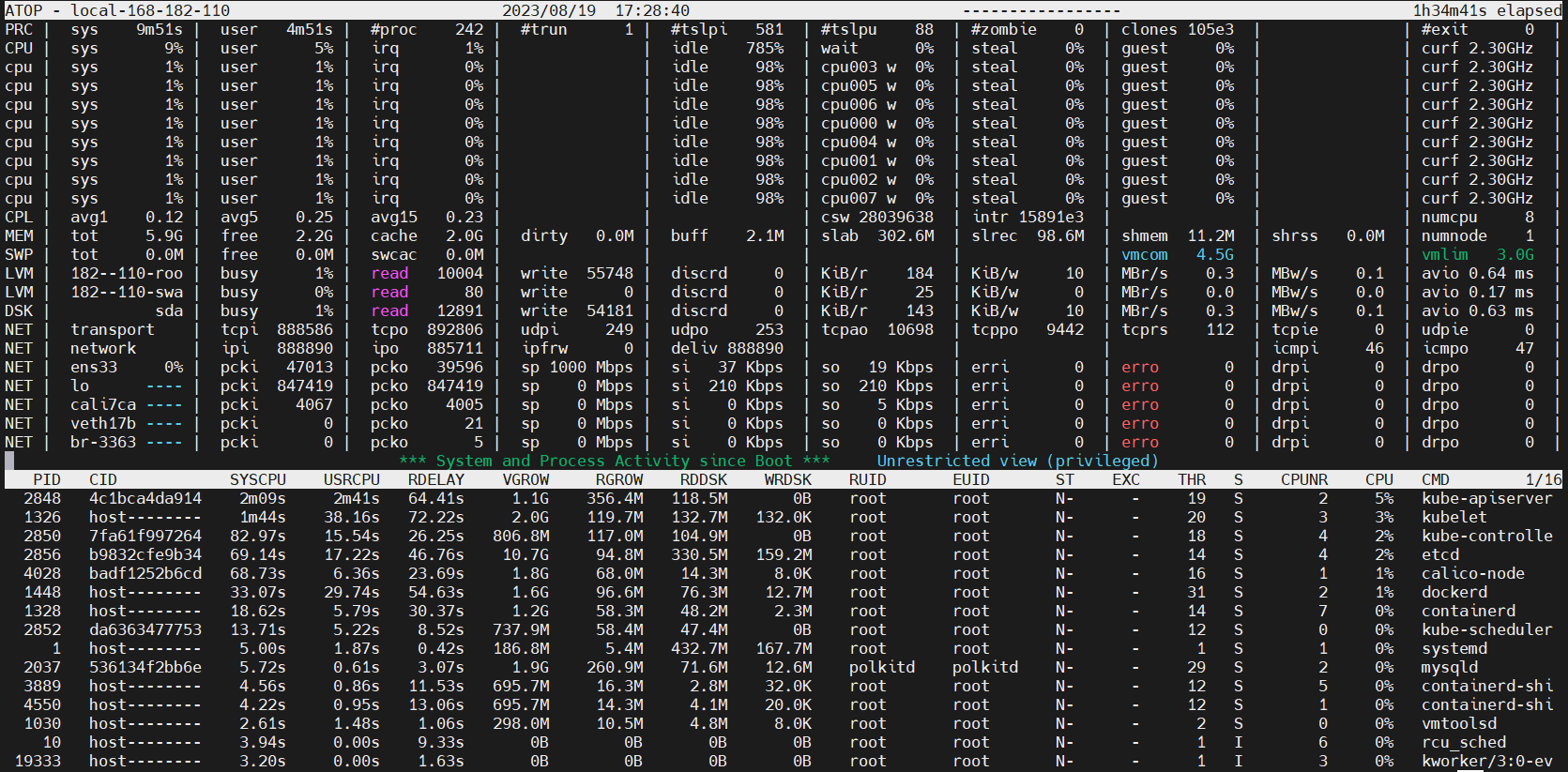Click the RGROW column header
Image resolution: width=1568 pixels, height=772 pixels.
coord(619,479)
